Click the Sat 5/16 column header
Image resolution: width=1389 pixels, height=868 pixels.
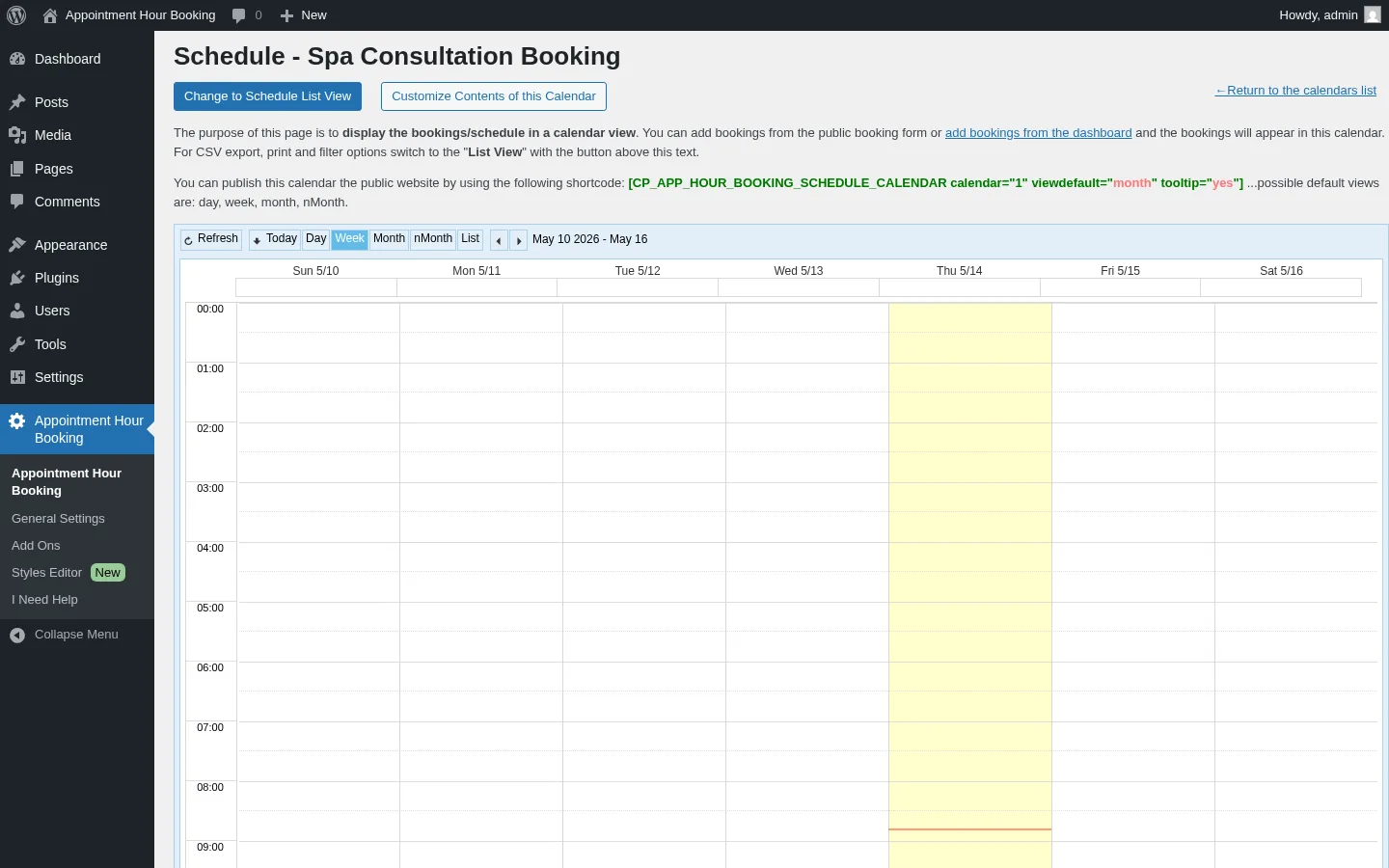[1281, 271]
